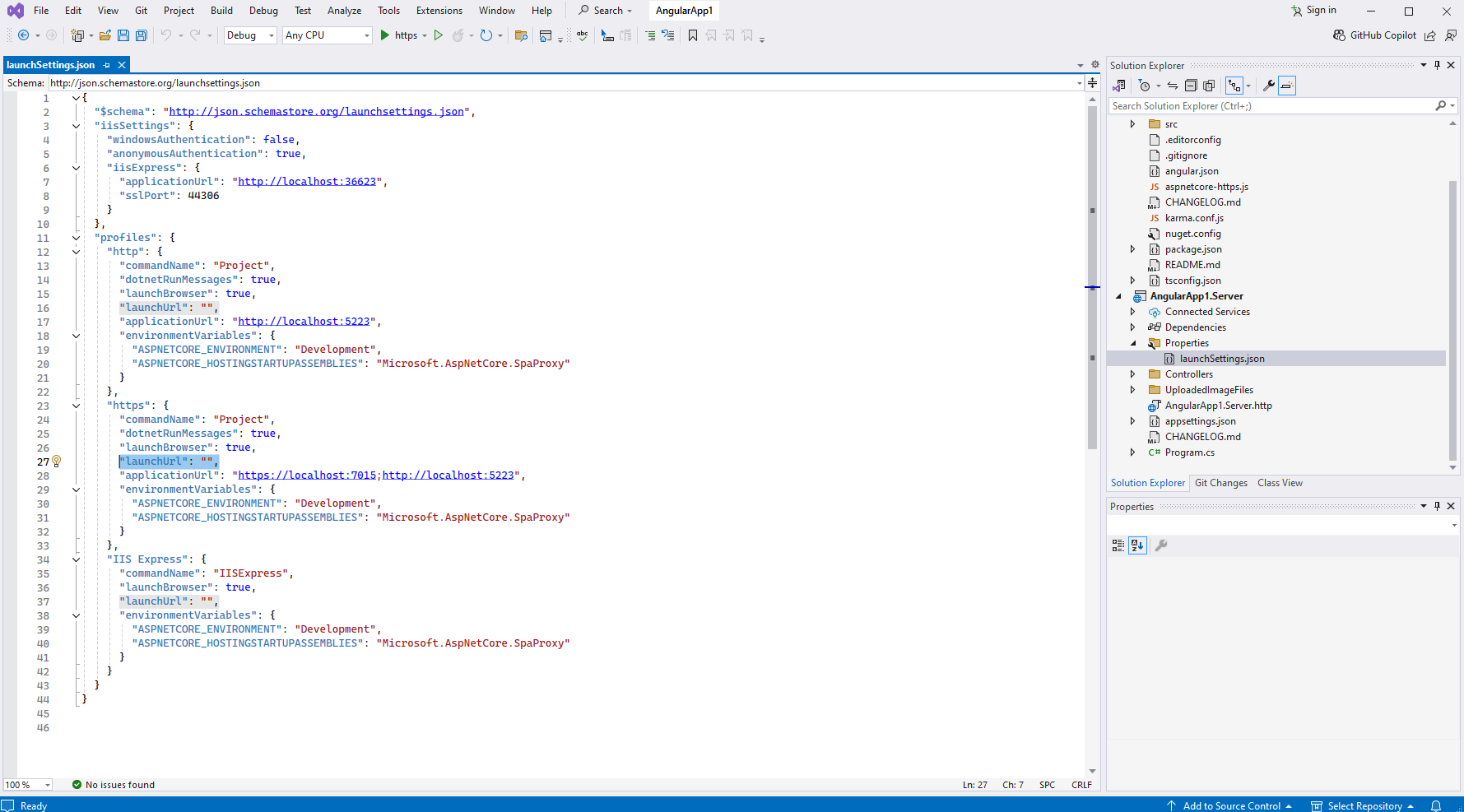
Task: Toggle Preview Selected Items in Solution Explorer
Action: click(x=1287, y=86)
